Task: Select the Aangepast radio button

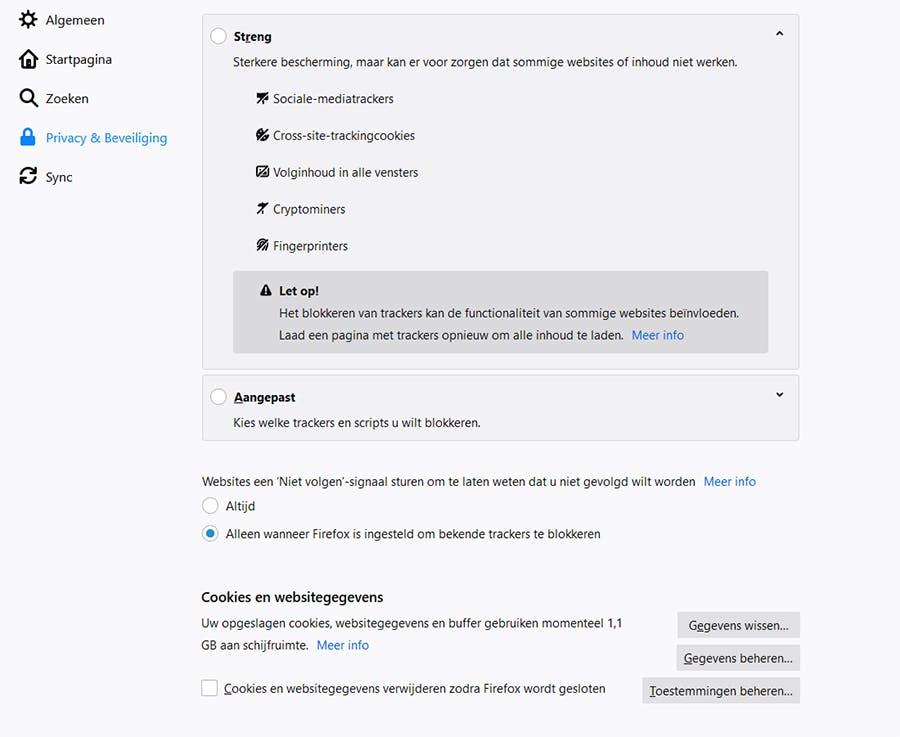Action: click(219, 397)
